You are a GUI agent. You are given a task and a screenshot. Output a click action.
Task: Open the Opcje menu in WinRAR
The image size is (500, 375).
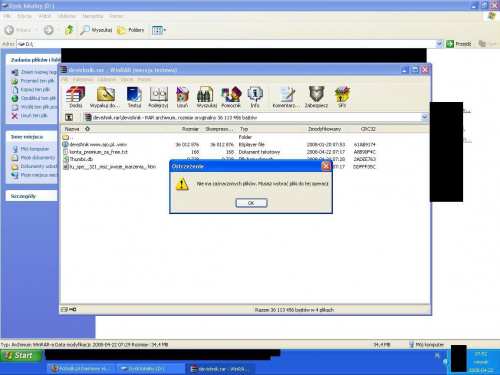[127, 79]
